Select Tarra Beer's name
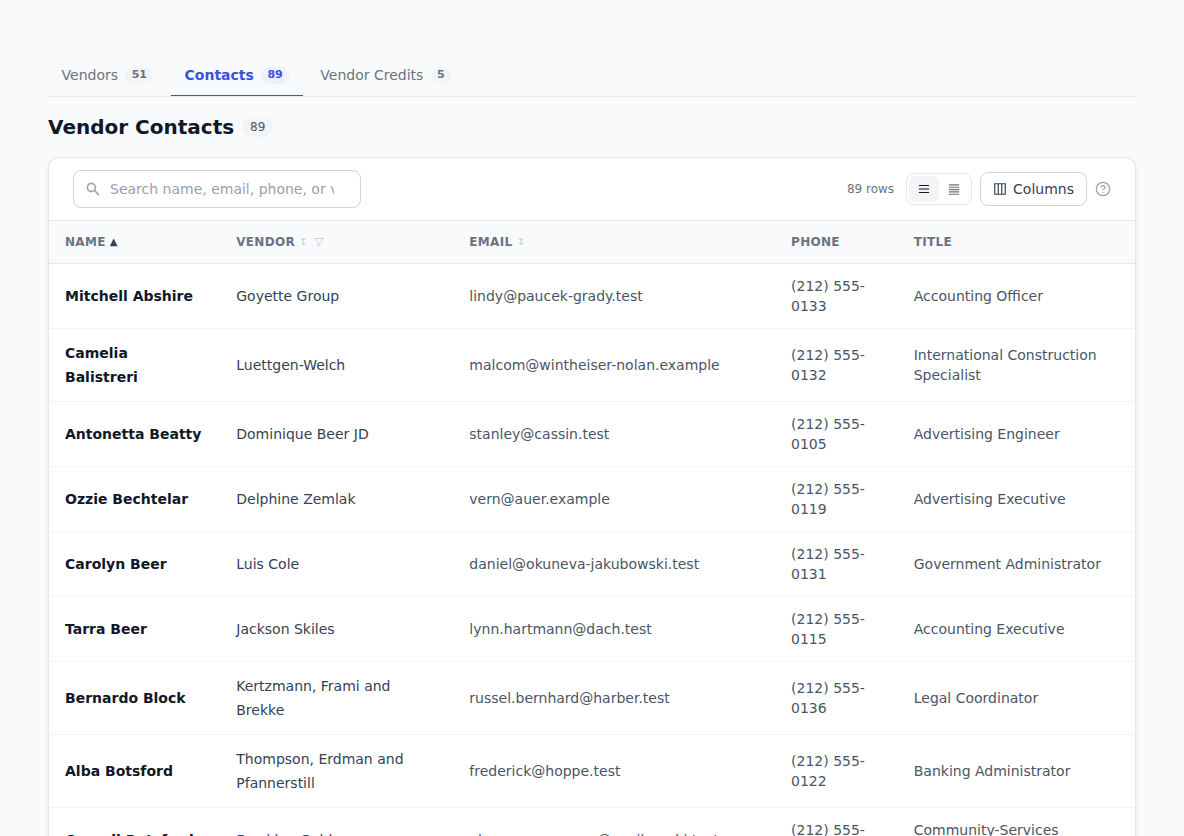1184x836 pixels. [106, 629]
